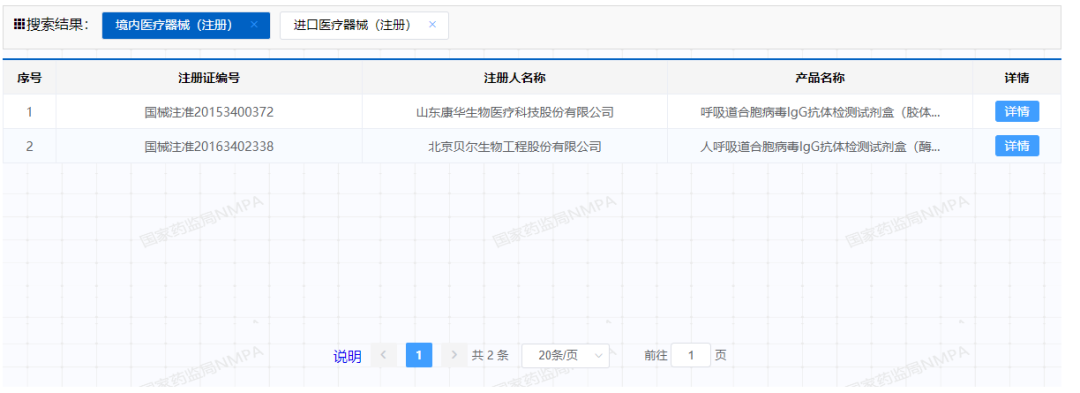Click registration number 国械注准20153400372

209,112
